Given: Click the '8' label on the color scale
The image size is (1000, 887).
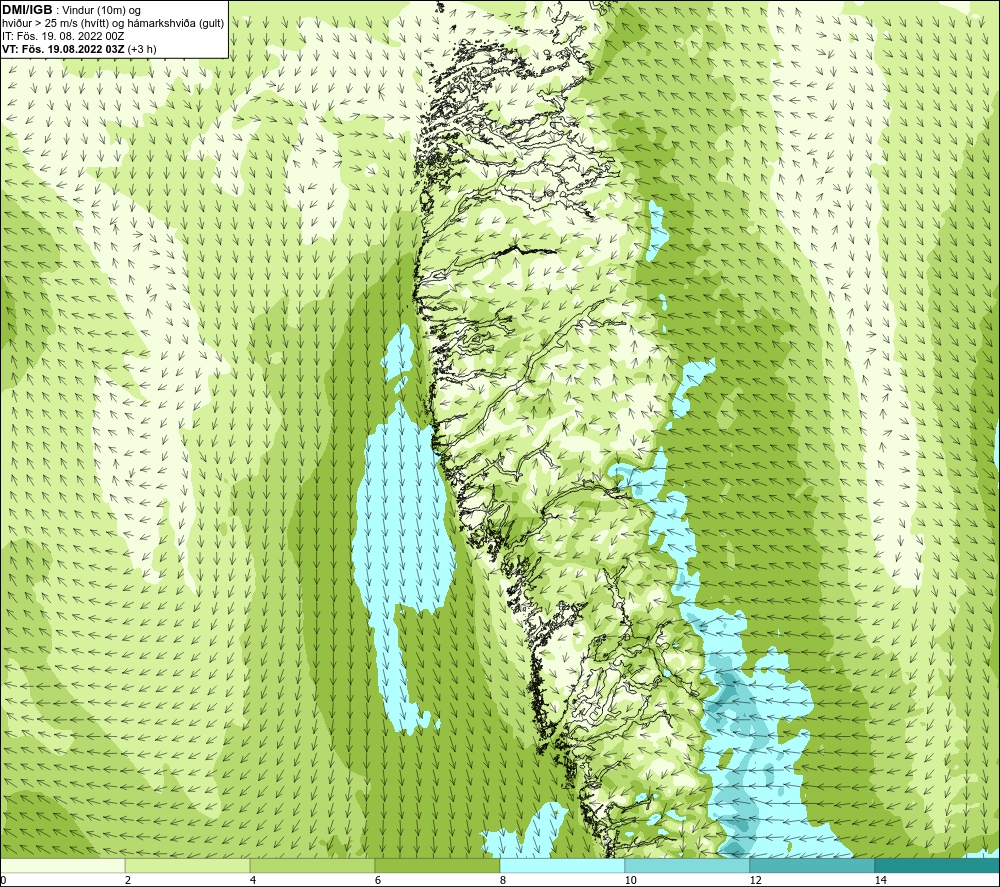Looking at the screenshot, I should (503, 880).
